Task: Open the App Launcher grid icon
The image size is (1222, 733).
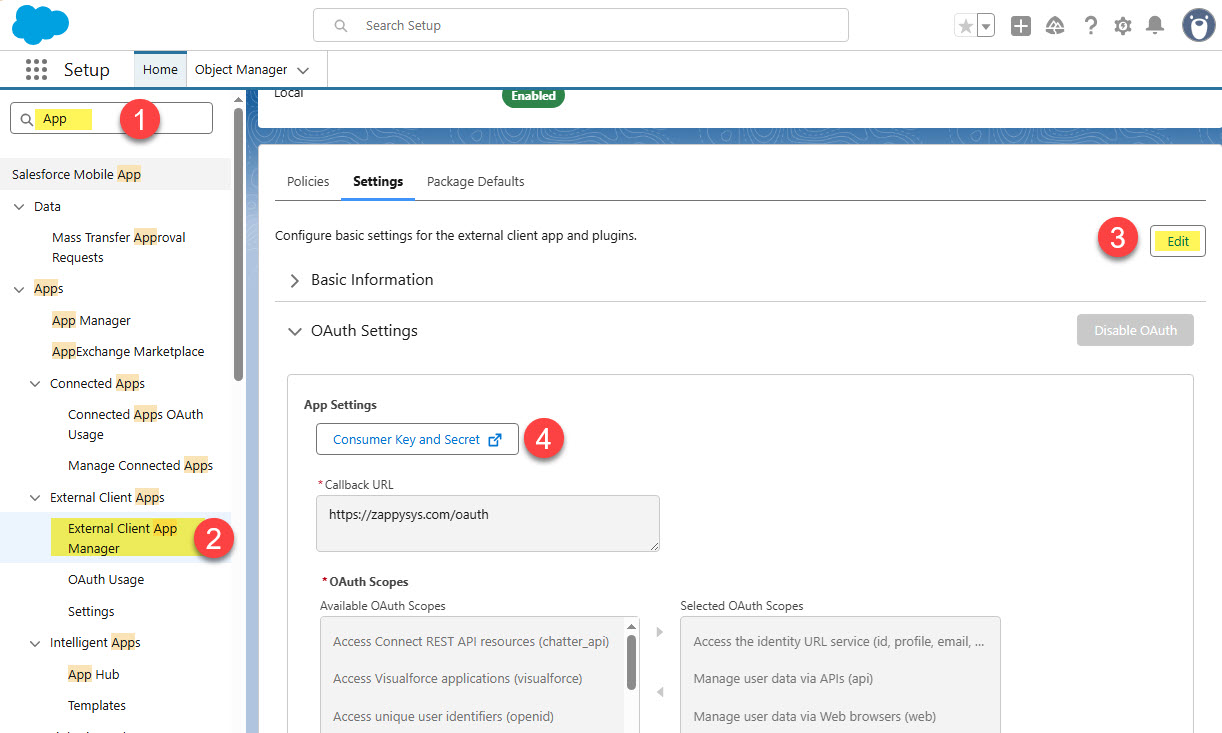Action: pos(36,70)
